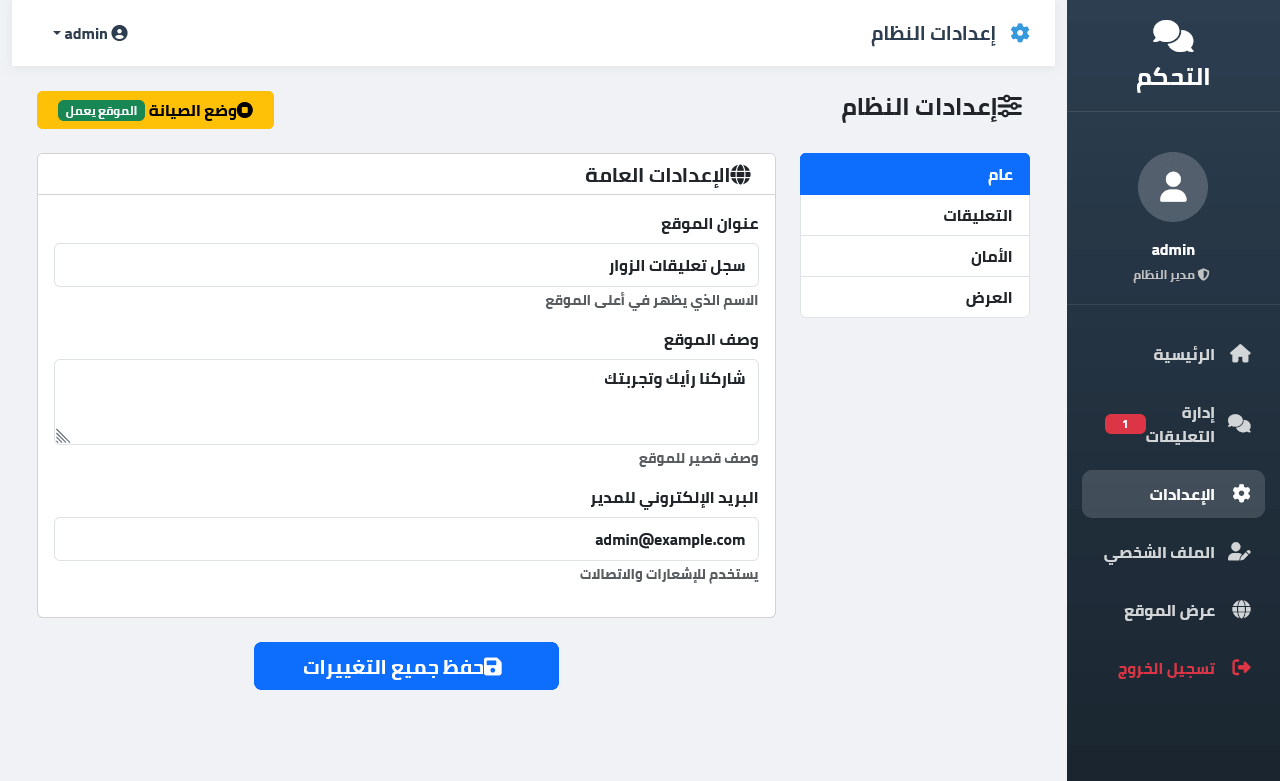Open the الأمان settings tab
The width and height of the screenshot is (1280, 781).
[x=915, y=256]
